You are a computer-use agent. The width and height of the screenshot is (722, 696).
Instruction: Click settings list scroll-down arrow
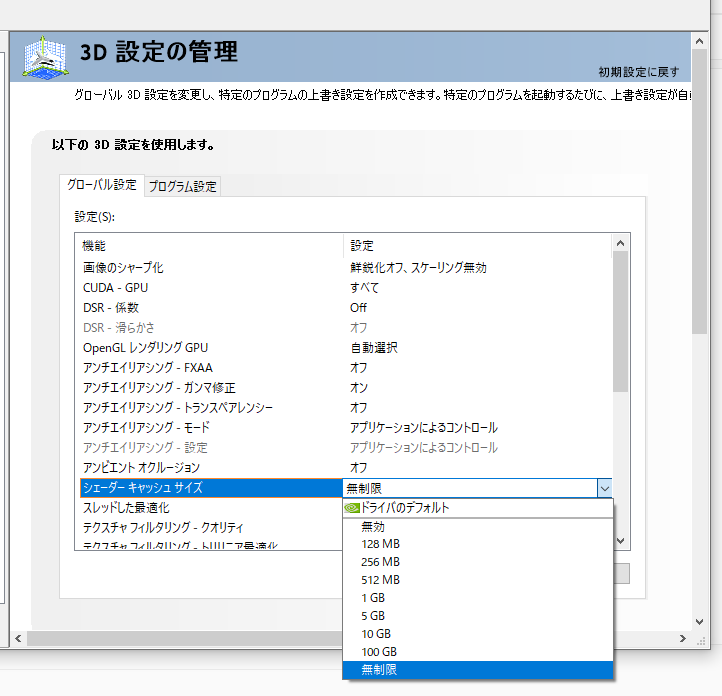coord(620,541)
